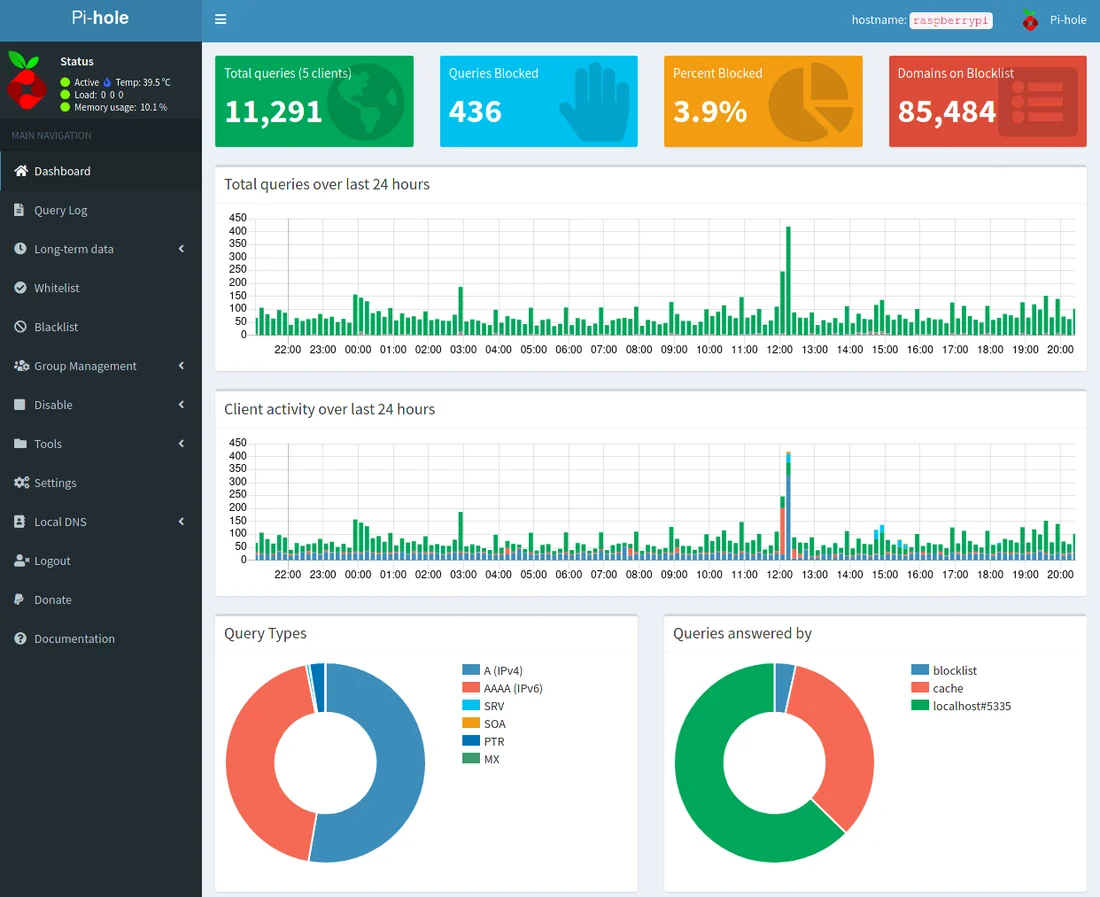Toggle cache legend entry in Queries answered by
Viewport: 1100px width, 897px height.
[937, 688]
